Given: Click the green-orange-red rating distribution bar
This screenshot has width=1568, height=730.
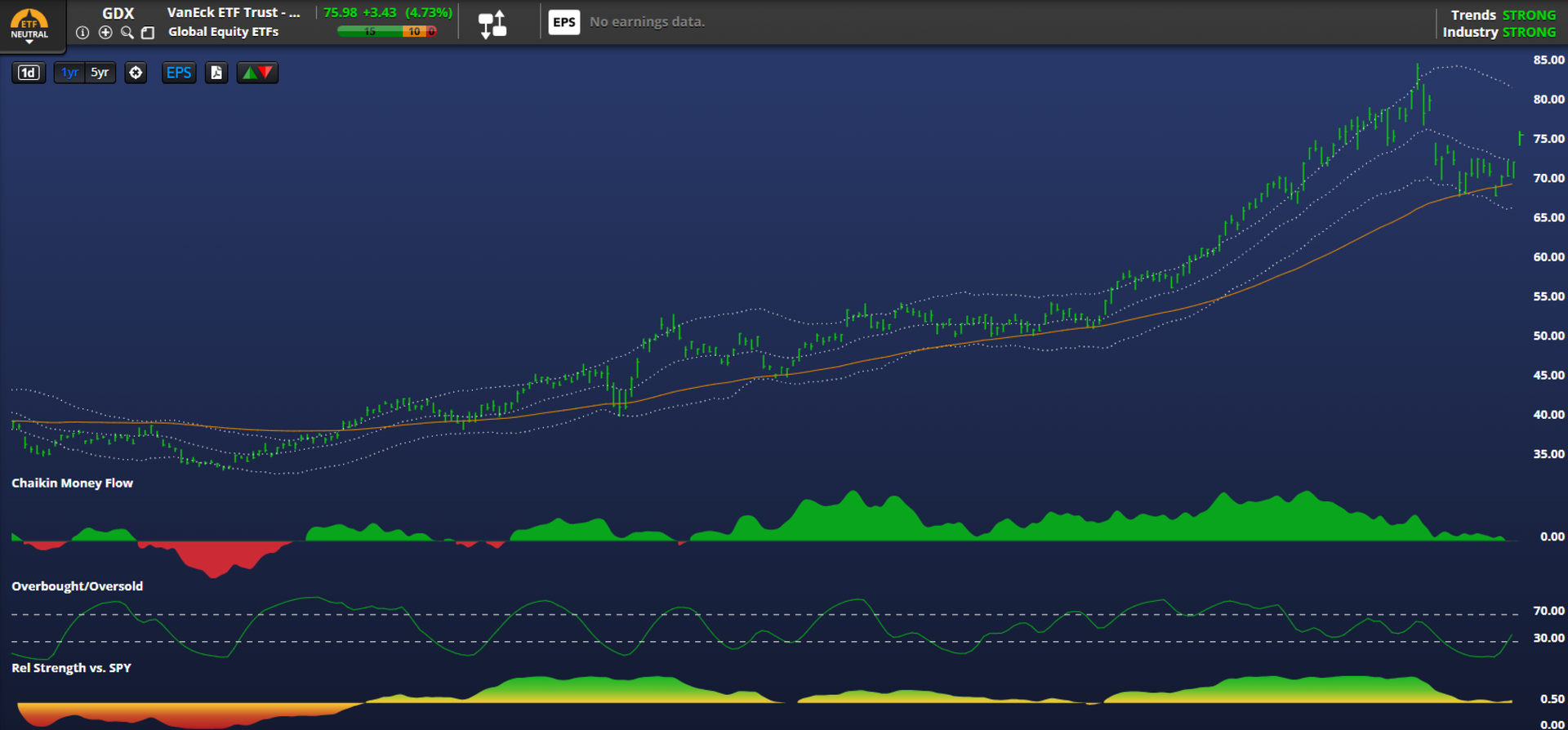Looking at the screenshot, I should (x=387, y=32).
